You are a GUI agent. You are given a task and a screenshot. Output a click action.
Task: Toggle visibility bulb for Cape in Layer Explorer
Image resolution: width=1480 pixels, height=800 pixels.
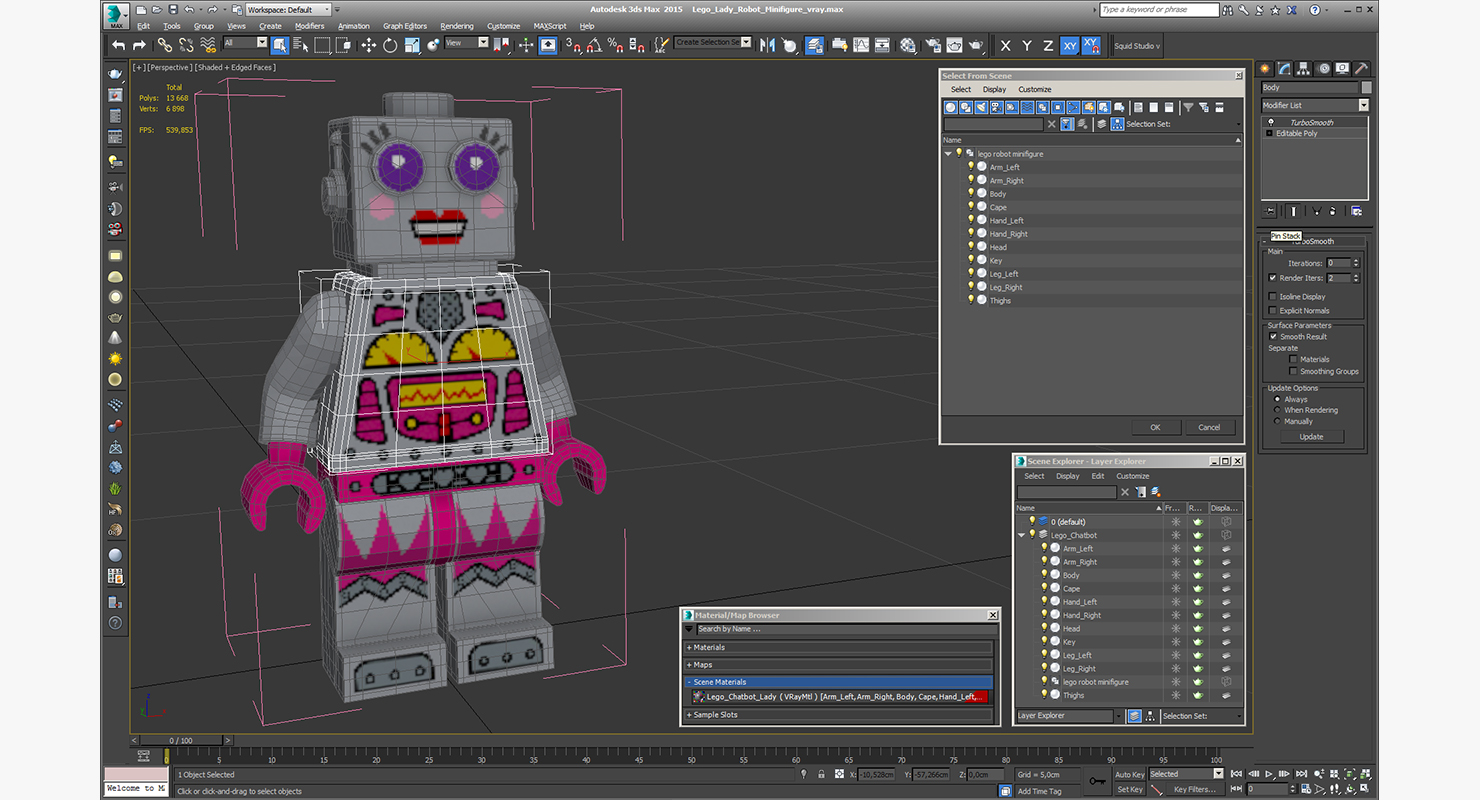pos(1045,588)
